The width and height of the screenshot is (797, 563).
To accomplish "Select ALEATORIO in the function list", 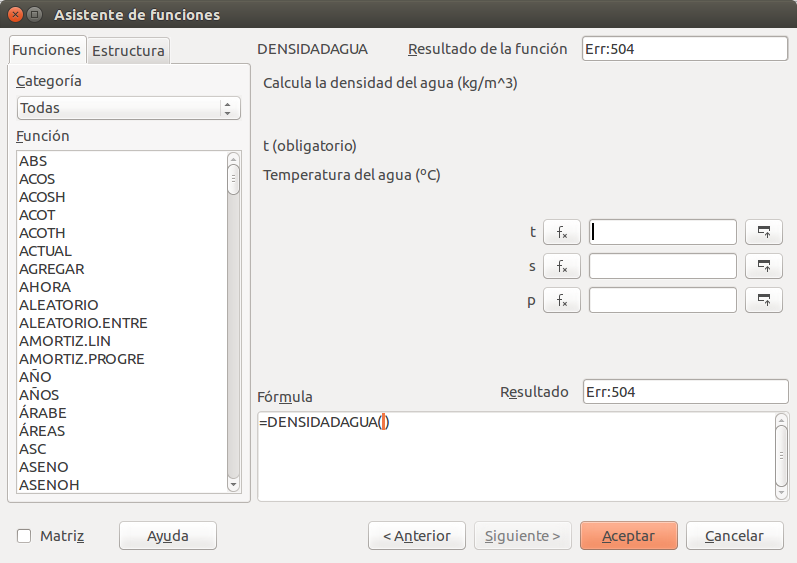I will (x=122, y=305).
